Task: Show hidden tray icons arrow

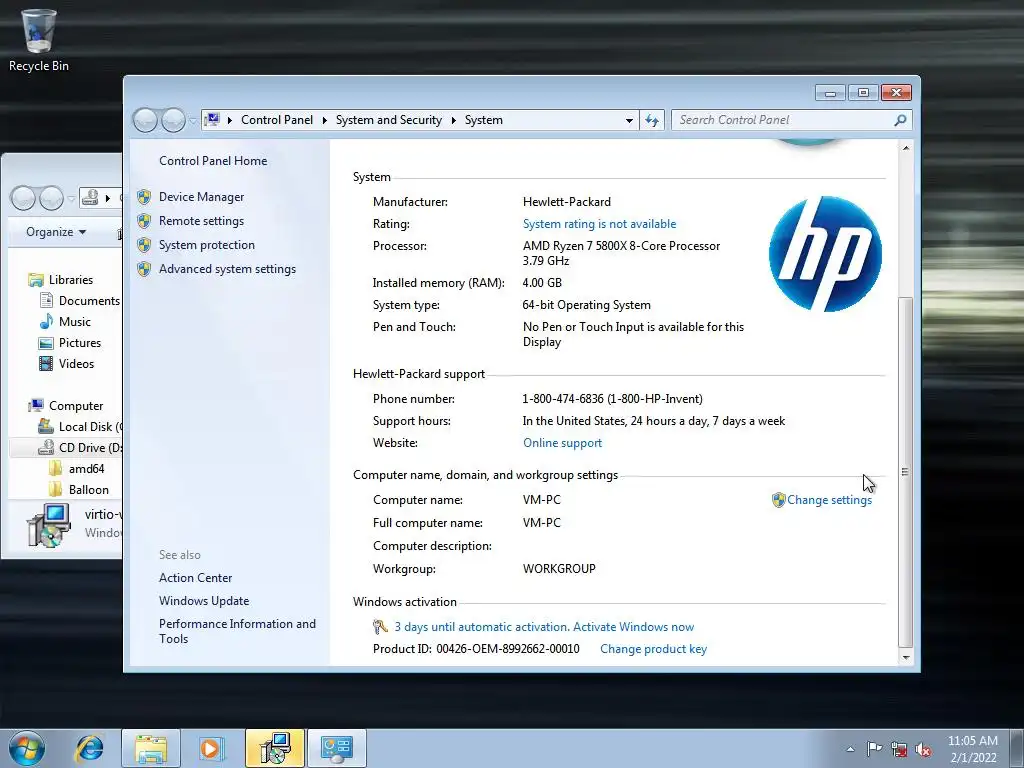Action: click(x=850, y=749)
